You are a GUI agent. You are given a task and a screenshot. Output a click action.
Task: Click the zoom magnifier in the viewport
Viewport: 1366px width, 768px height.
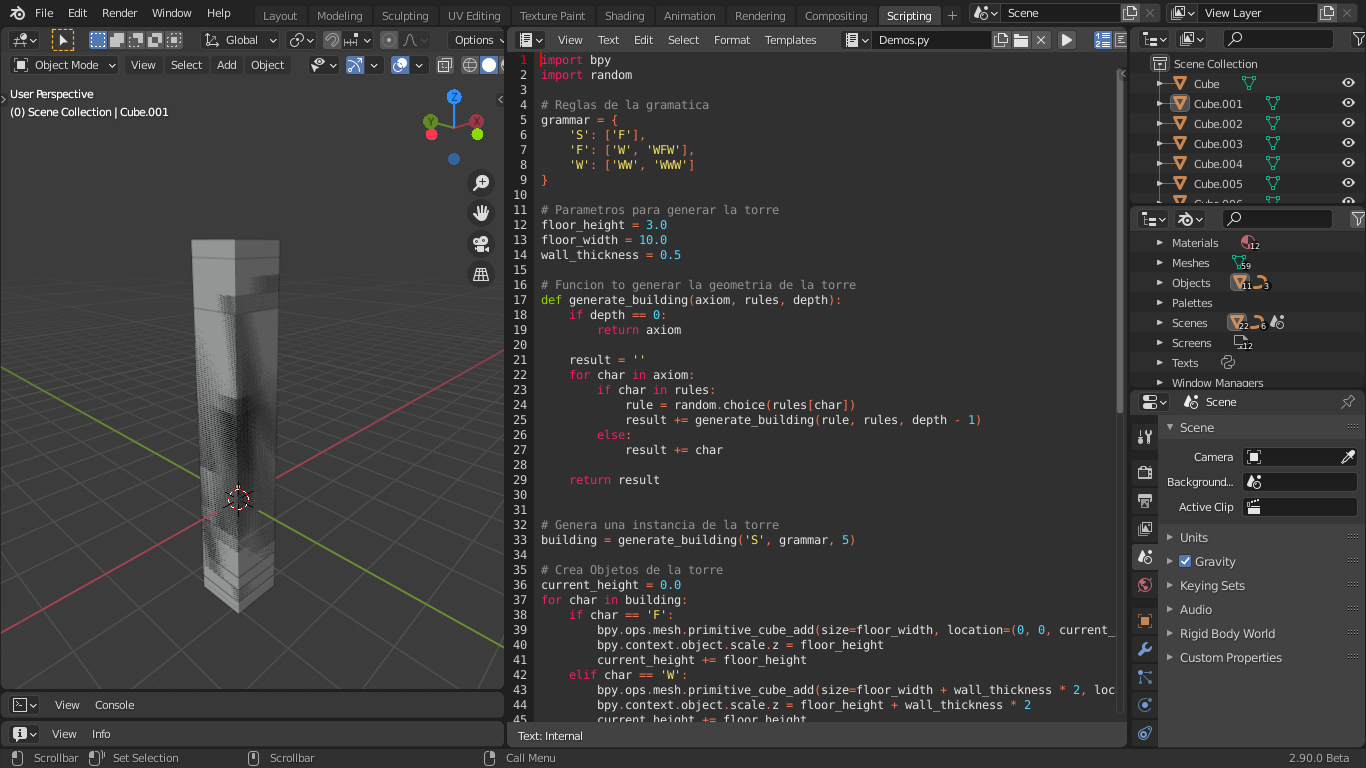pos(481,182)
